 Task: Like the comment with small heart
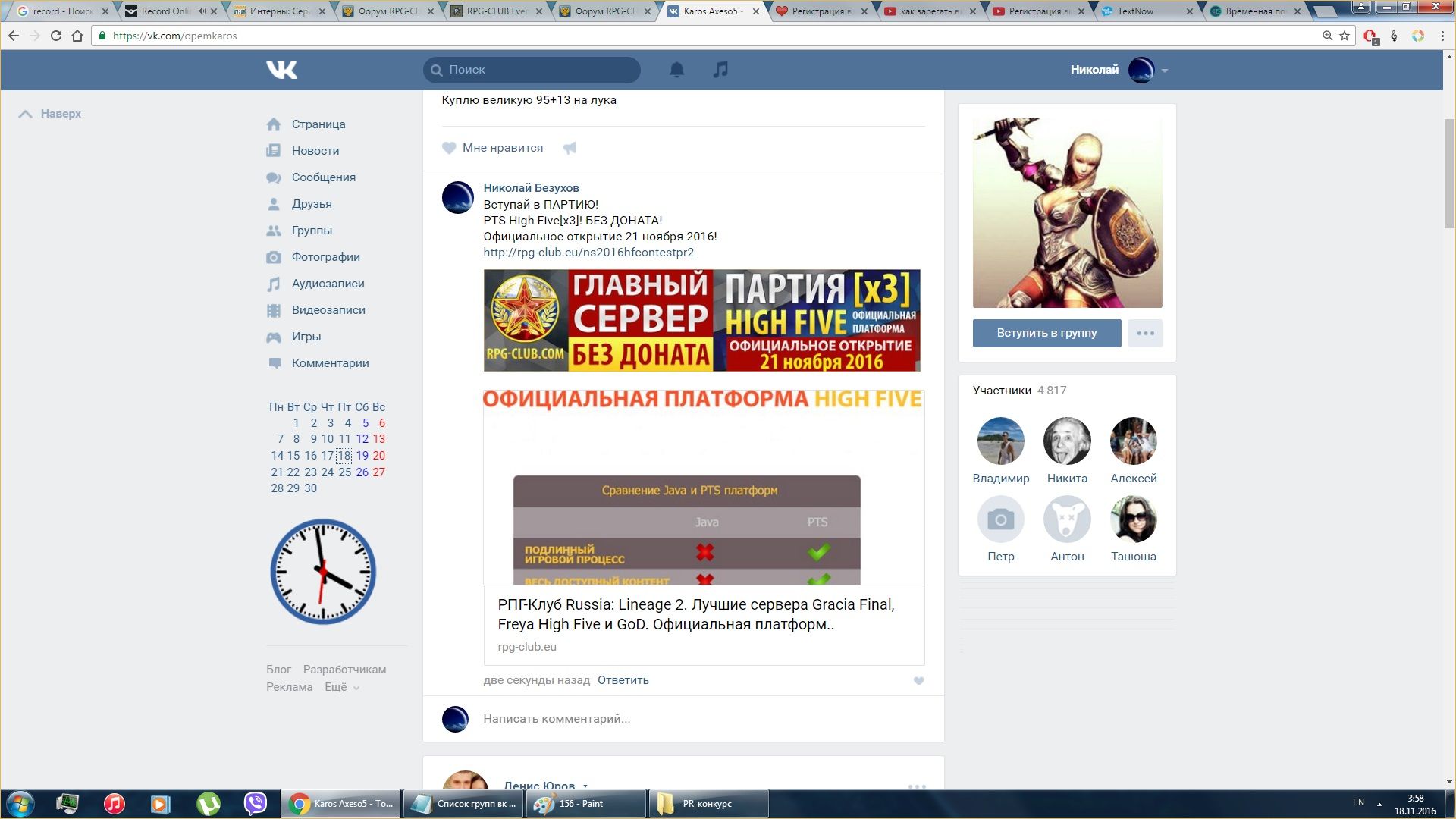[918, 681]
